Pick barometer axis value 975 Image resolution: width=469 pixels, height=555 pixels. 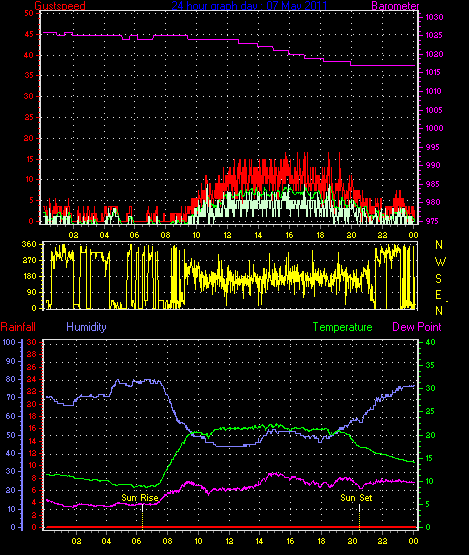click(433, 221)
